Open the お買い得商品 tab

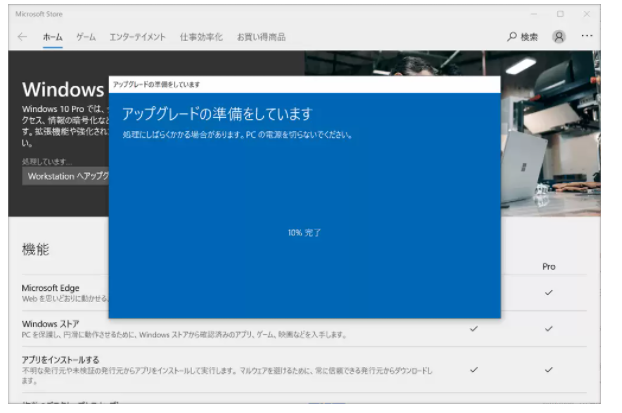pos(261,37)
